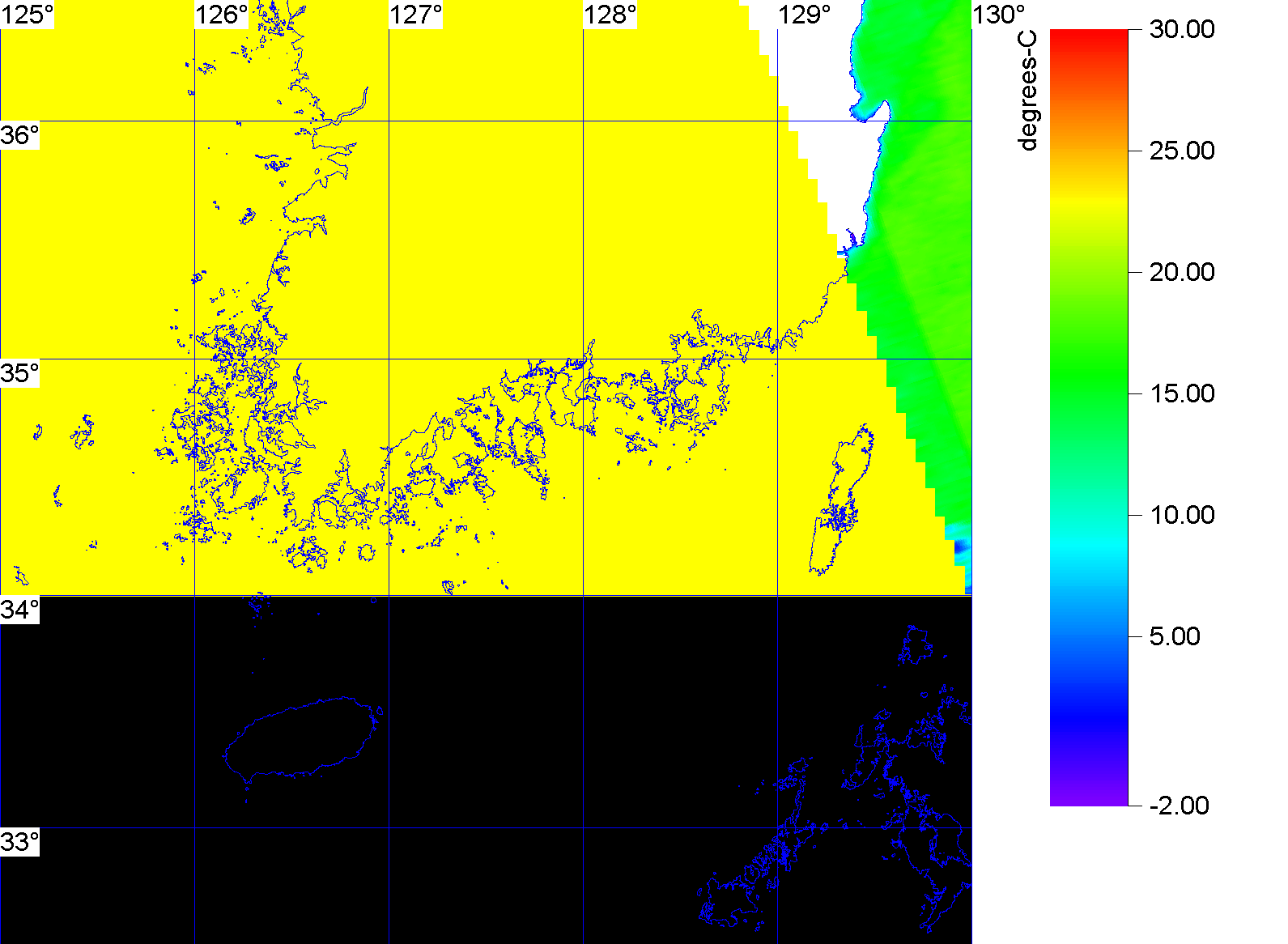Click the -2.00 colorbar value
Image resolution: width=1288 pixels, height=944 pixels.
point(1180,806)
